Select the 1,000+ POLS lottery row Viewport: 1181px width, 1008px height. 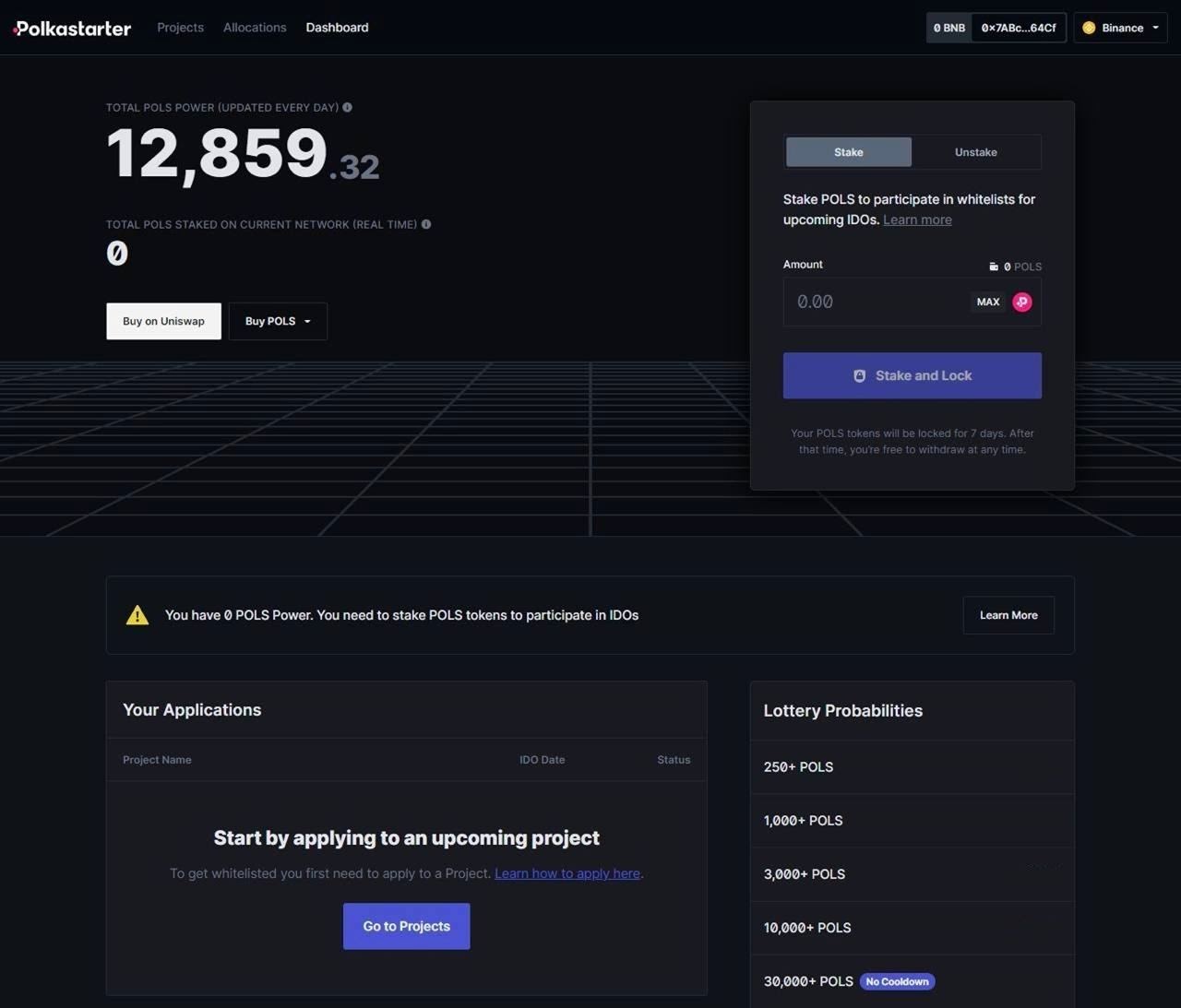point(913,821)
